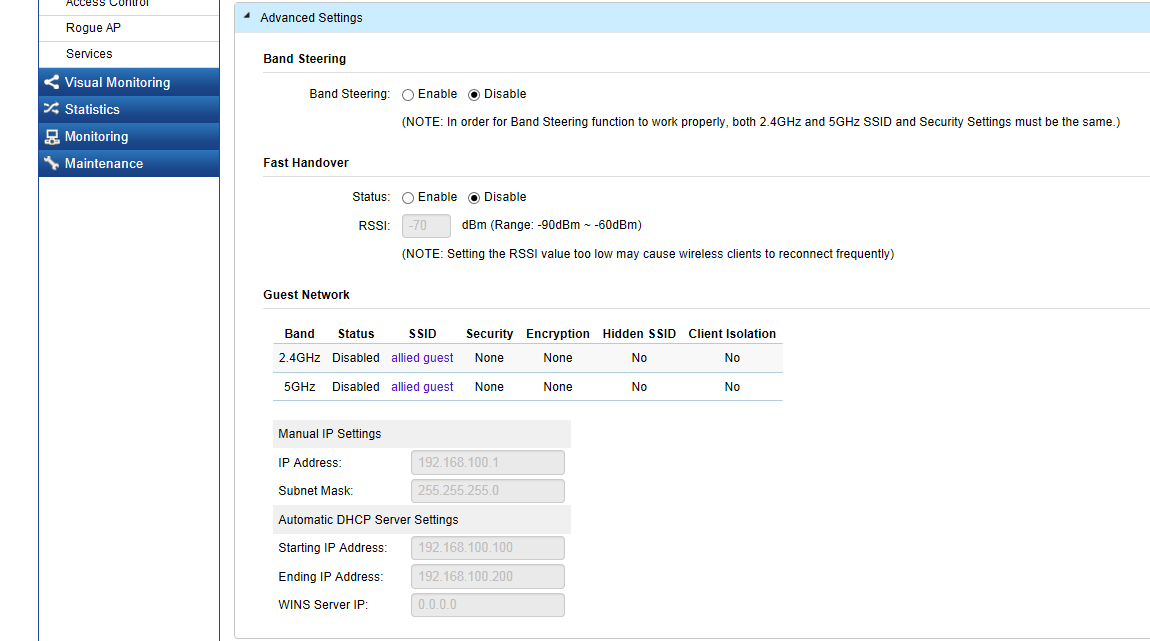Click the Visual Monitoring share icon
Viewport: 1150px width, 641px height.
click(52, 83)
